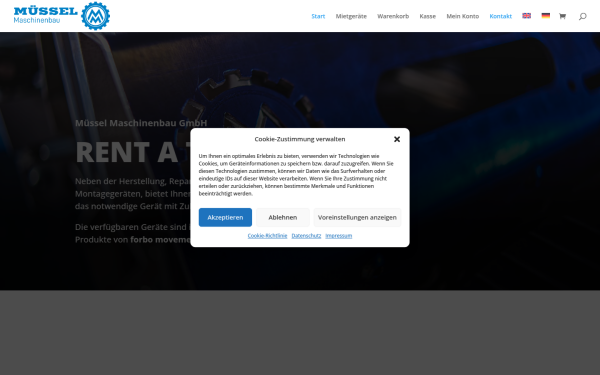This screenshot has width=600, height=375.
Task: Open the Datenschutz link
Action: pos(306,236)
